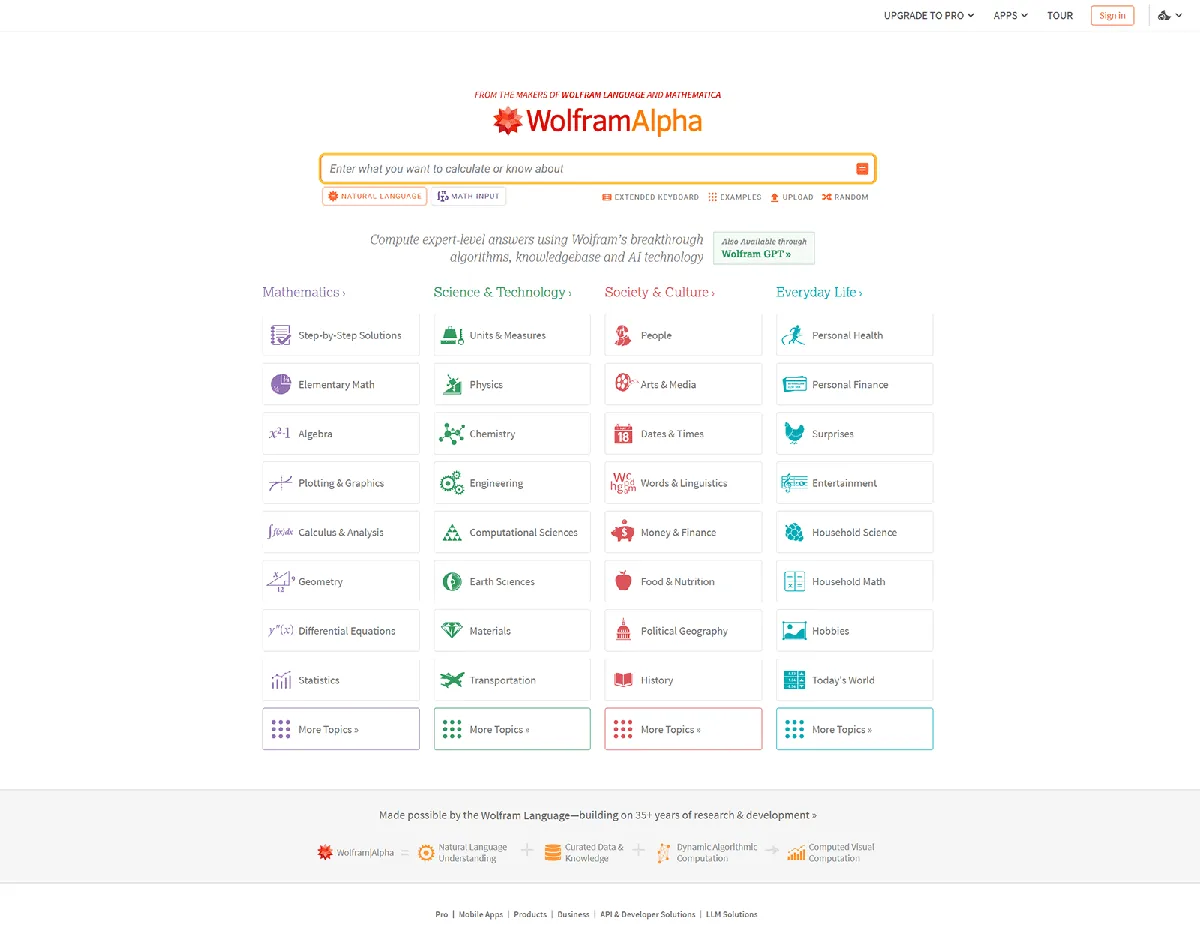Open the Upgrade to Pro dropdown
The width and height of the screenshot is (1200, 925).
929,16
